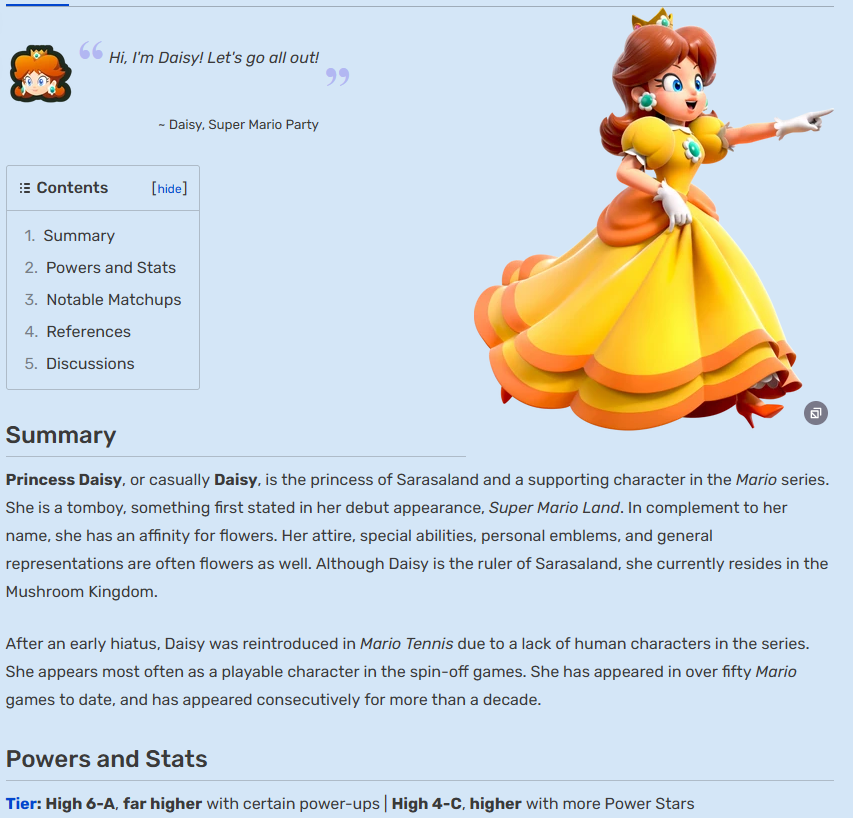This screenshot has height=818, width=853.
Task: Click the Contents list icon
Action: [x=24, y=188]
